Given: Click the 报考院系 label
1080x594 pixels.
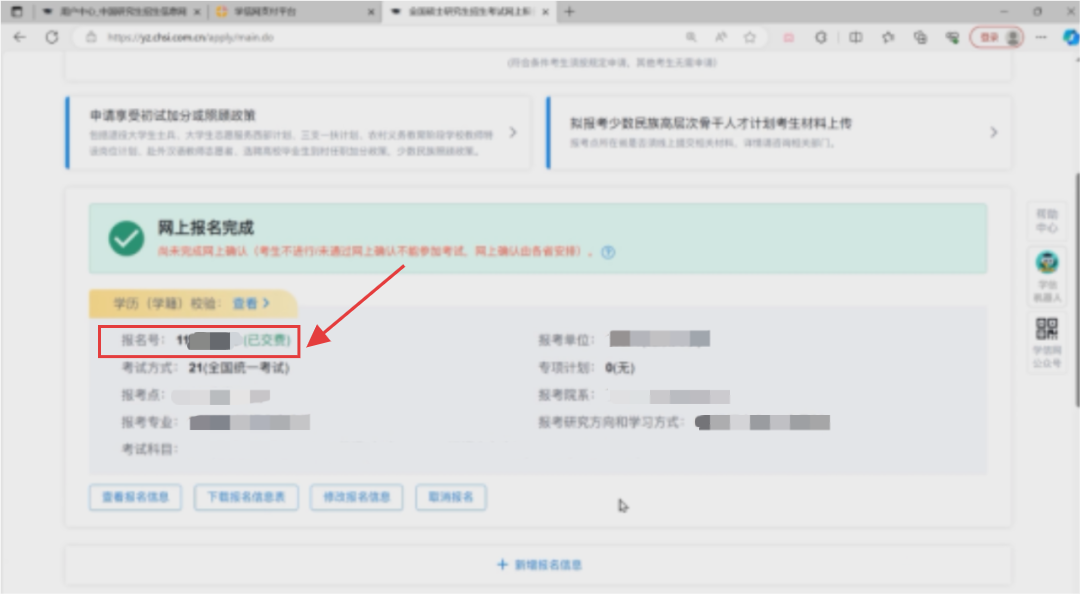Looking at the screenshot, I should point(566,396).
